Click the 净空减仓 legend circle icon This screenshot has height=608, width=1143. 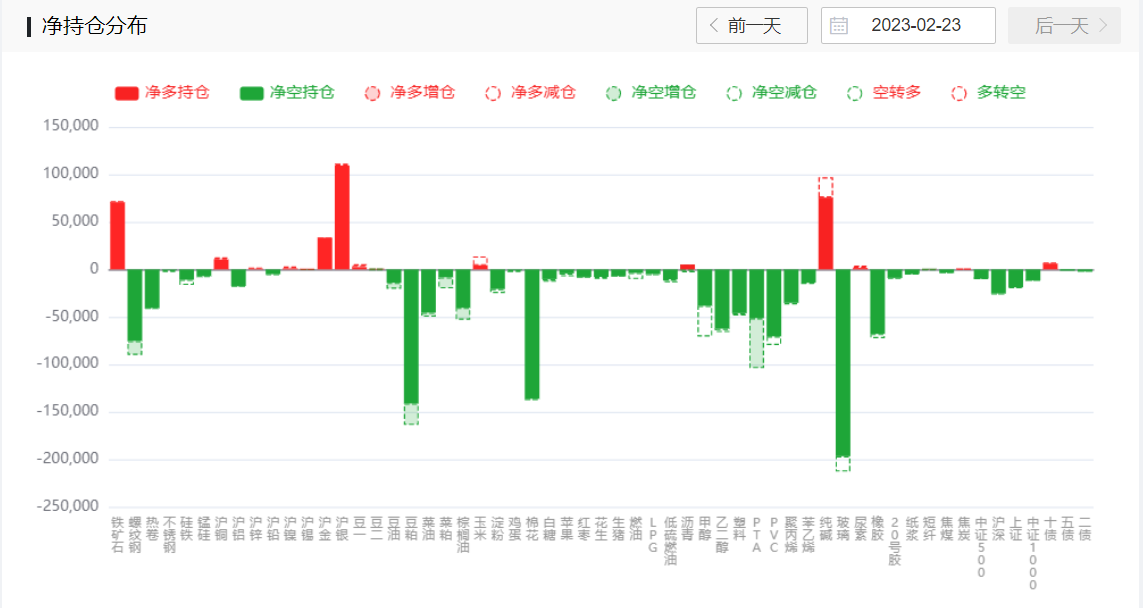pos(735,93)
